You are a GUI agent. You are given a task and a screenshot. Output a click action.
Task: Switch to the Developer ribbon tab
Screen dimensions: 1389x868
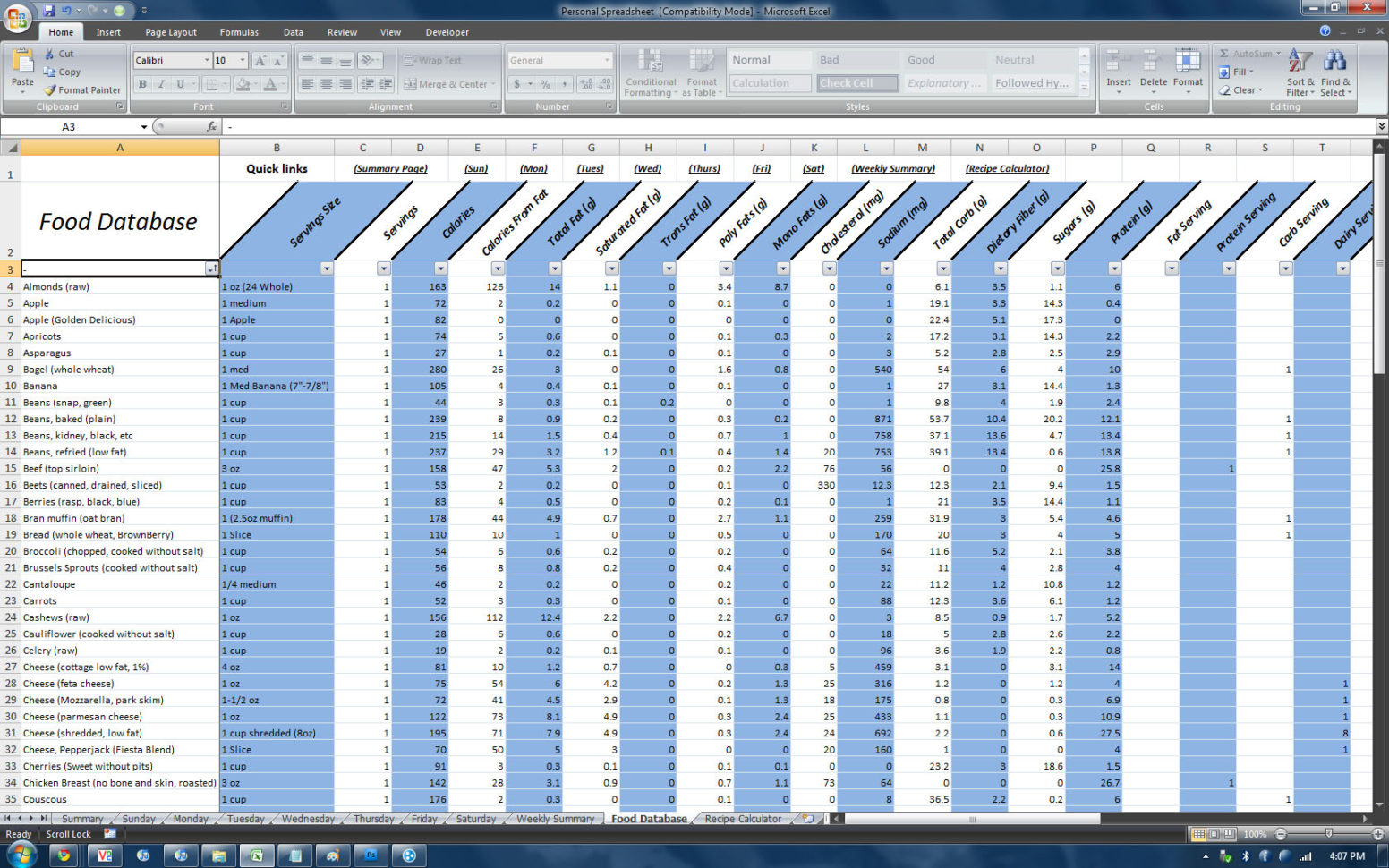click(447, 32)
